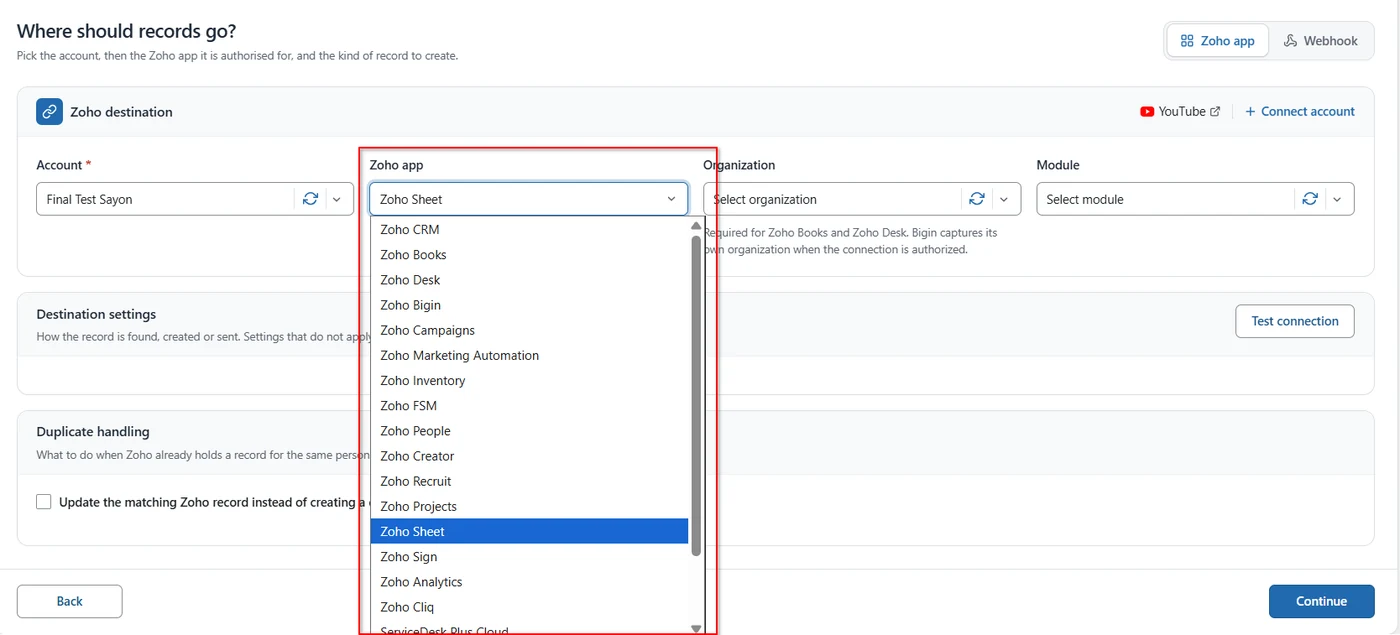The width and height of the screenshot is (1400, 635).
Task: Choose Zoho Campaigns from the list
Action: (529, 330)
